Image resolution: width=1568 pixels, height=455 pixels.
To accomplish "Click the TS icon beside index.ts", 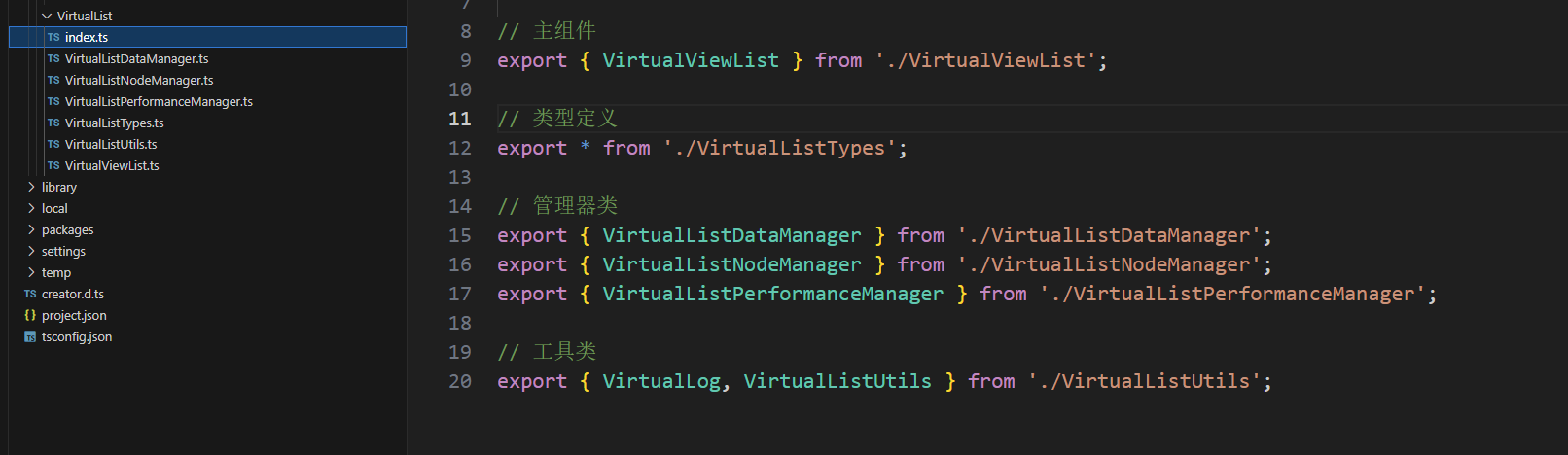I will (x=53, y=37).
